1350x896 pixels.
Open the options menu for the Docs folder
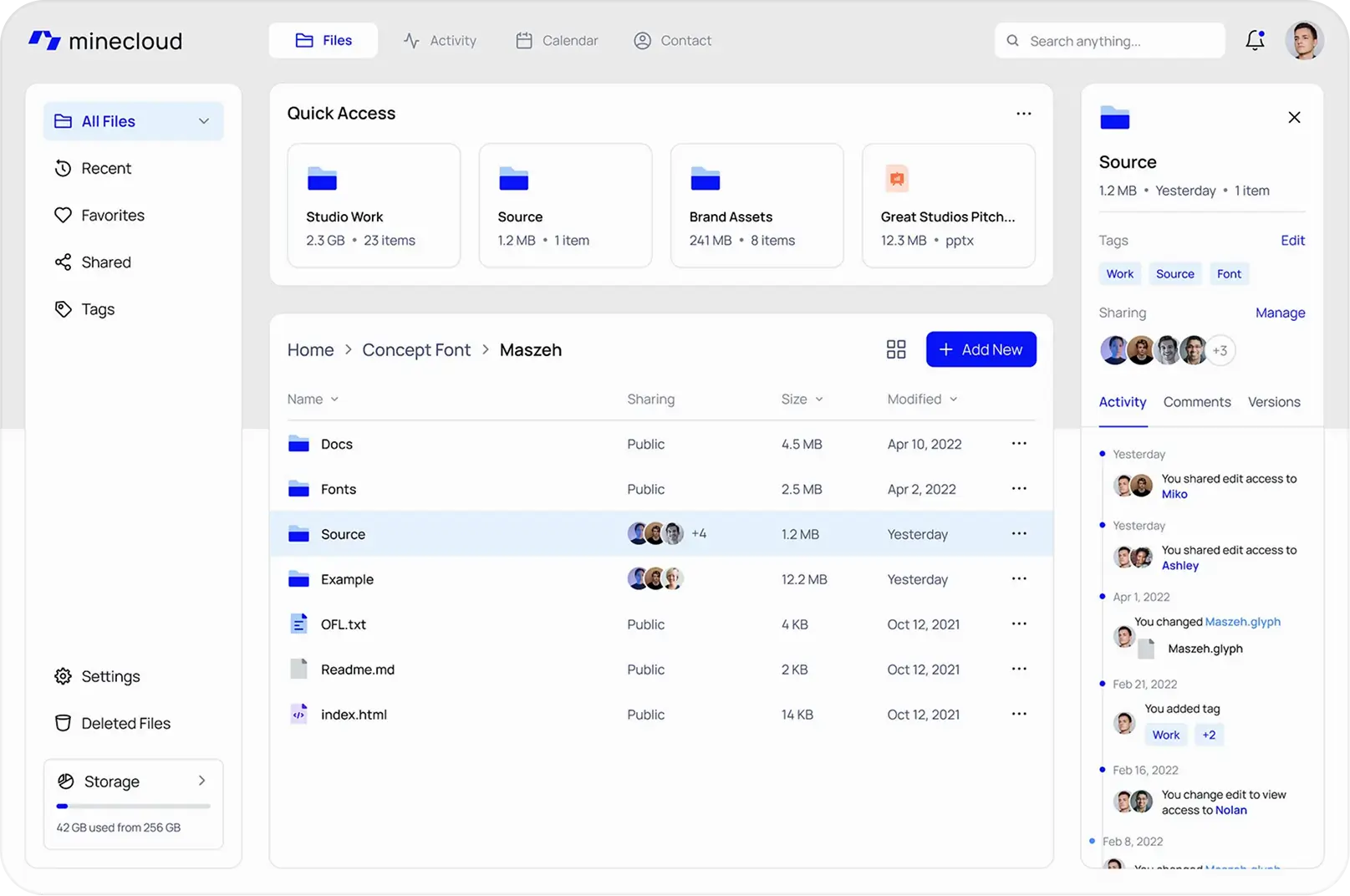[1018, 444]
